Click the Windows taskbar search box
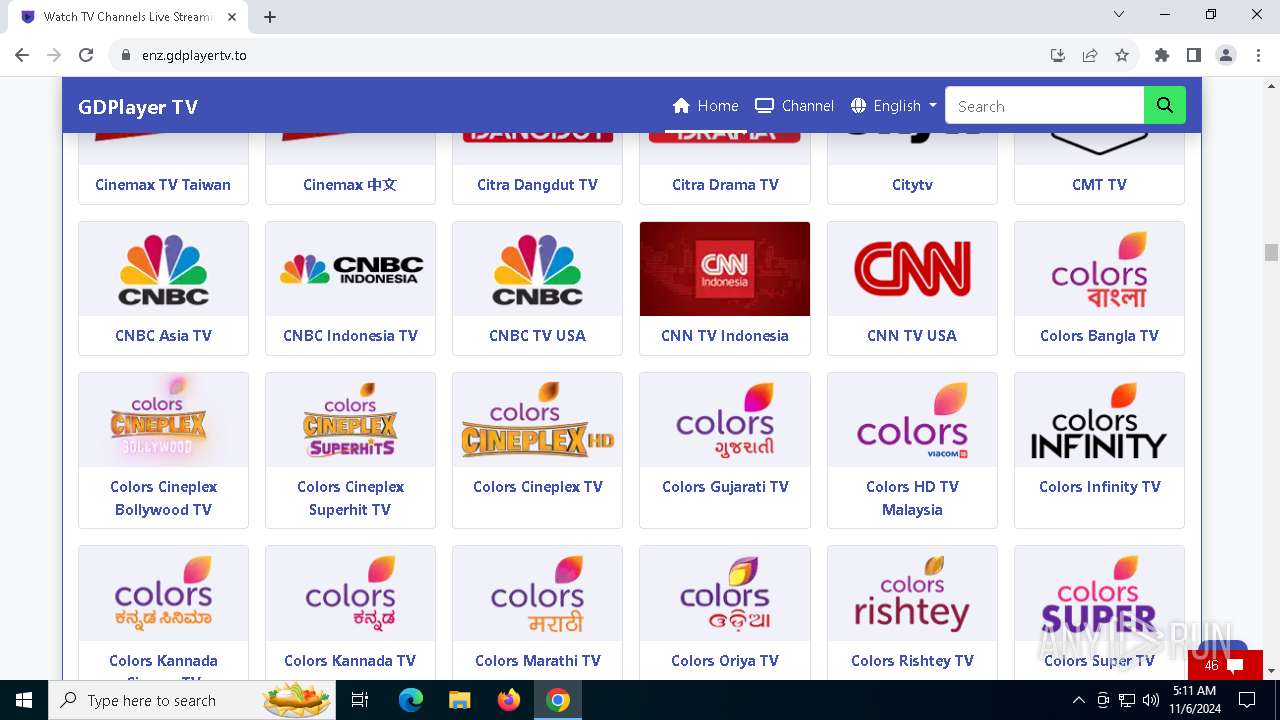Image resolution: width=1280 pixels, height=720 pixels. (190, 700)
